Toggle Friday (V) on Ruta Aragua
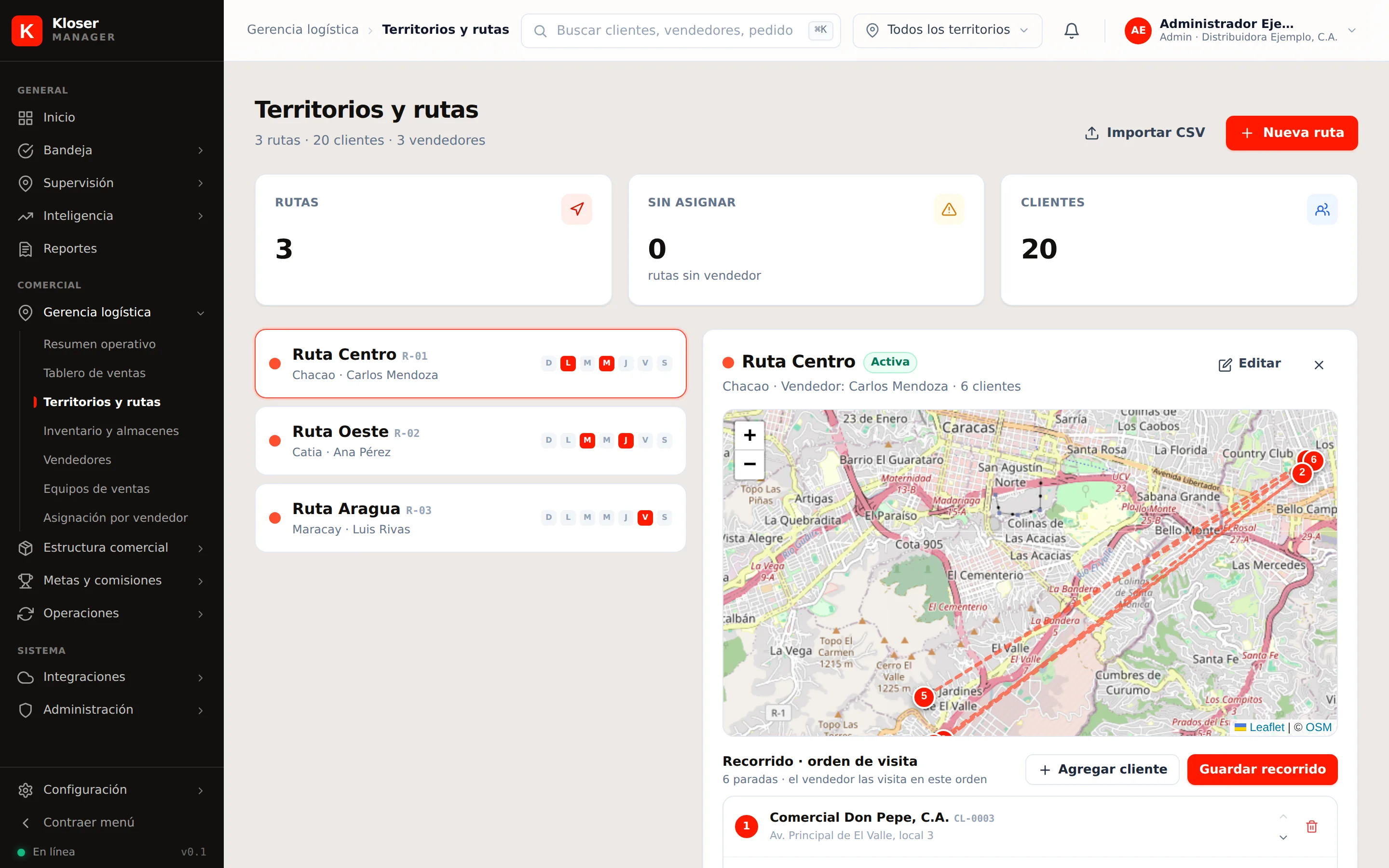The height and width of the screenshot is (868, 1389). coord(644,517)
